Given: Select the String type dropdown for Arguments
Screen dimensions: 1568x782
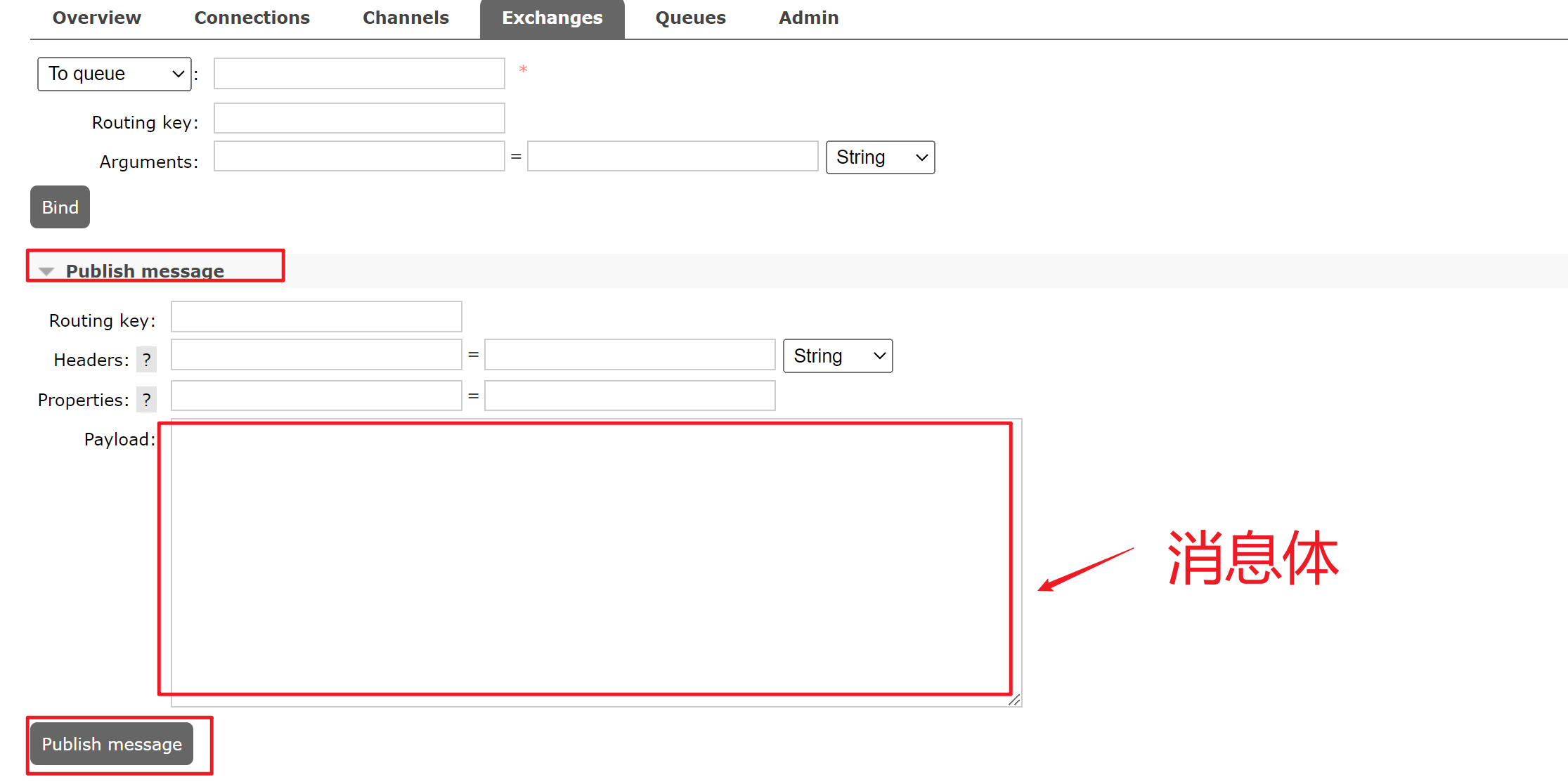Looking at the screenshot, I should [879, 158].
